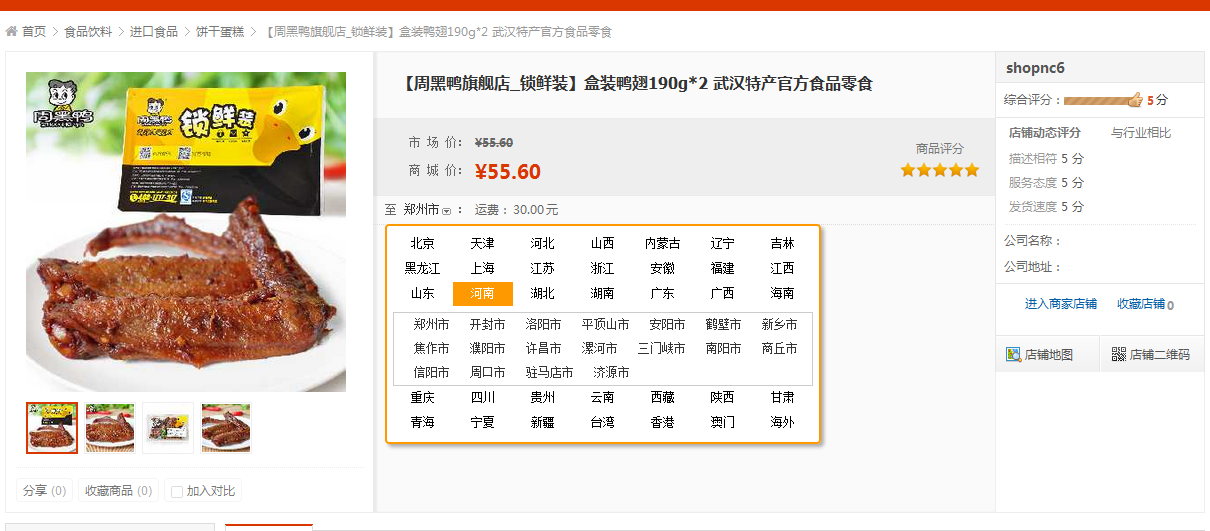Choose city 三门峡市
Viewport: 1210px width, 531px height.
coord(661,348)
